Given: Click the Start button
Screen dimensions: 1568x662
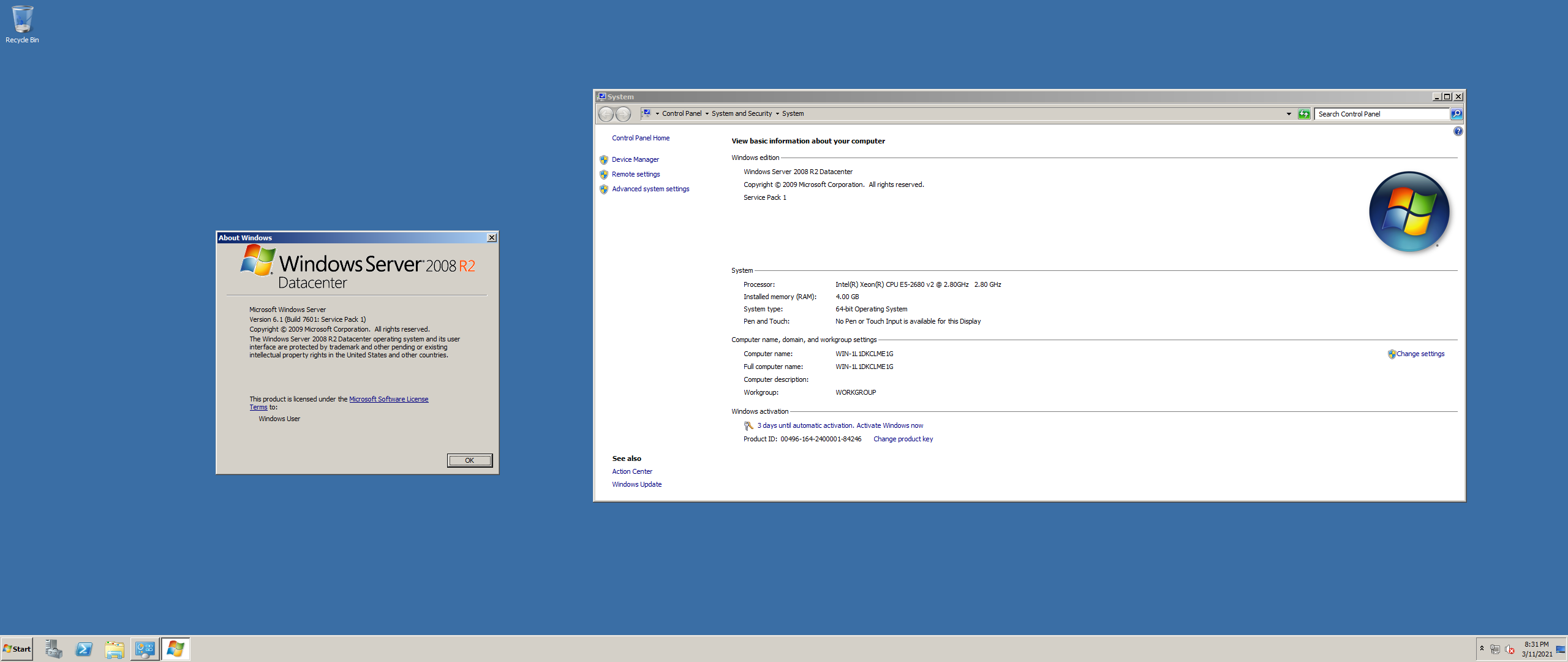Looking at the screenshot, I should coord(17,649).
